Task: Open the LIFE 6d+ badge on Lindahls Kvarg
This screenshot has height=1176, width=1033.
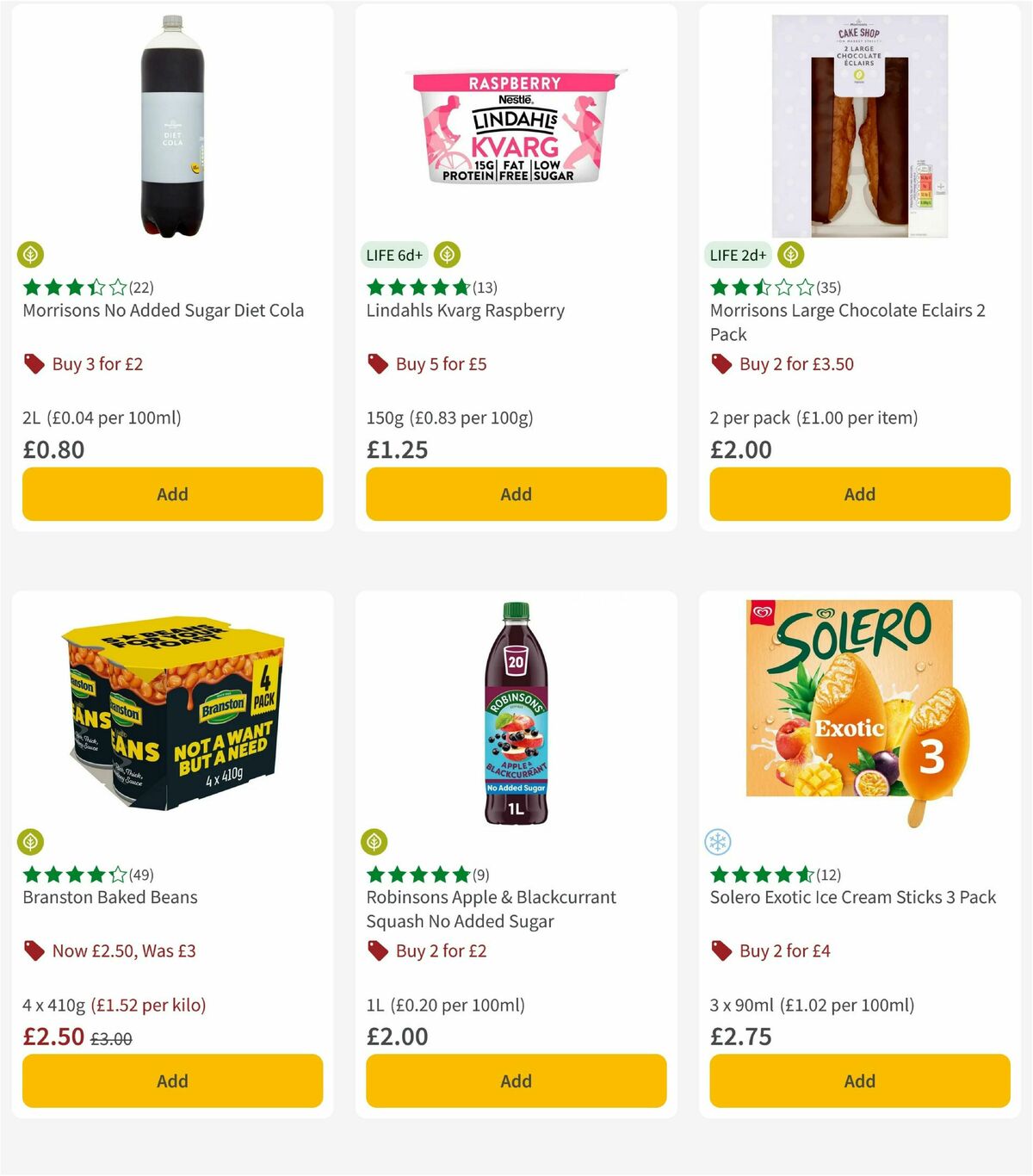Action: pyautogui.click(x=393, y=255)
